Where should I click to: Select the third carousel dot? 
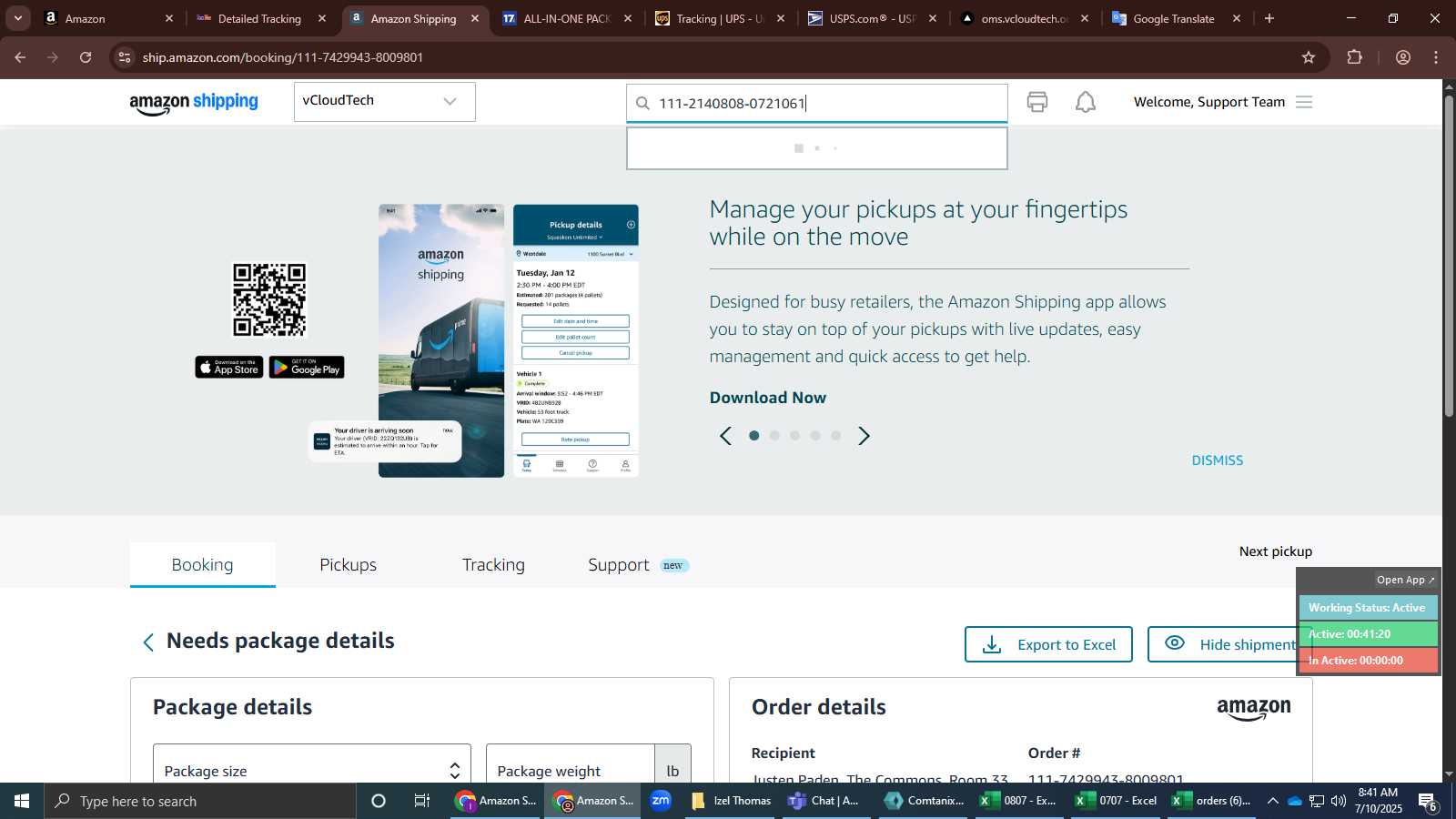tap(794, 436)
